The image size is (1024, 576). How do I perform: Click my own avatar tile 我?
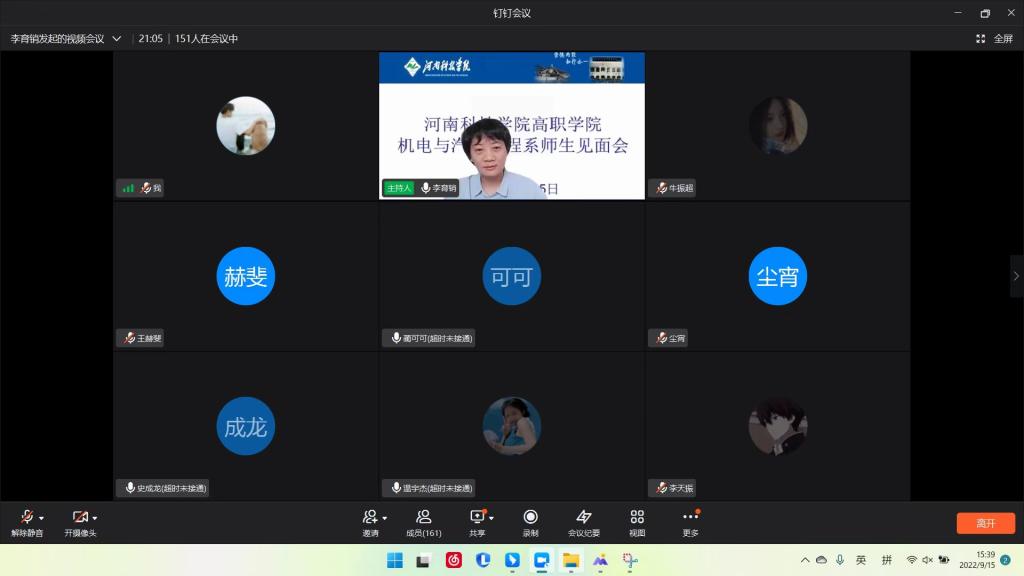click(246, 125)
